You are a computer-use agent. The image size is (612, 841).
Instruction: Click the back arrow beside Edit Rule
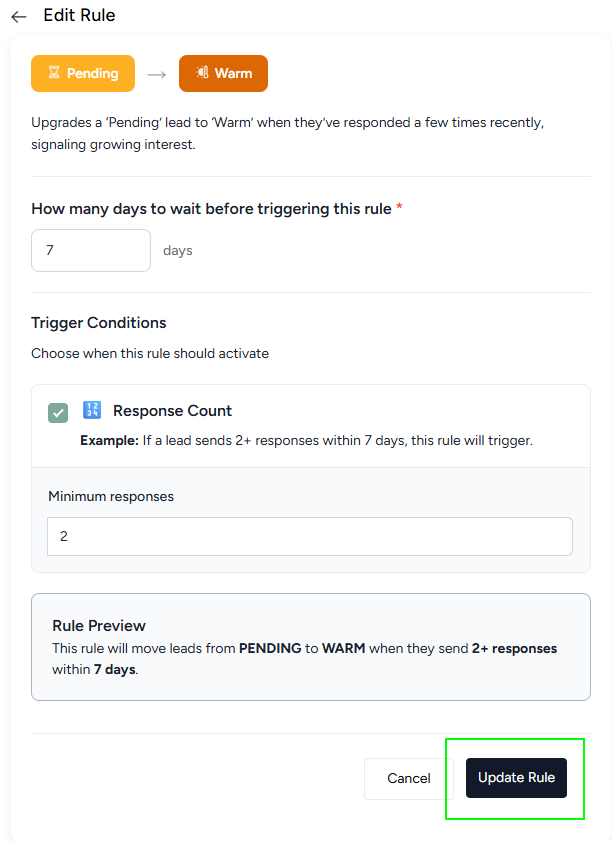(18, 17)
